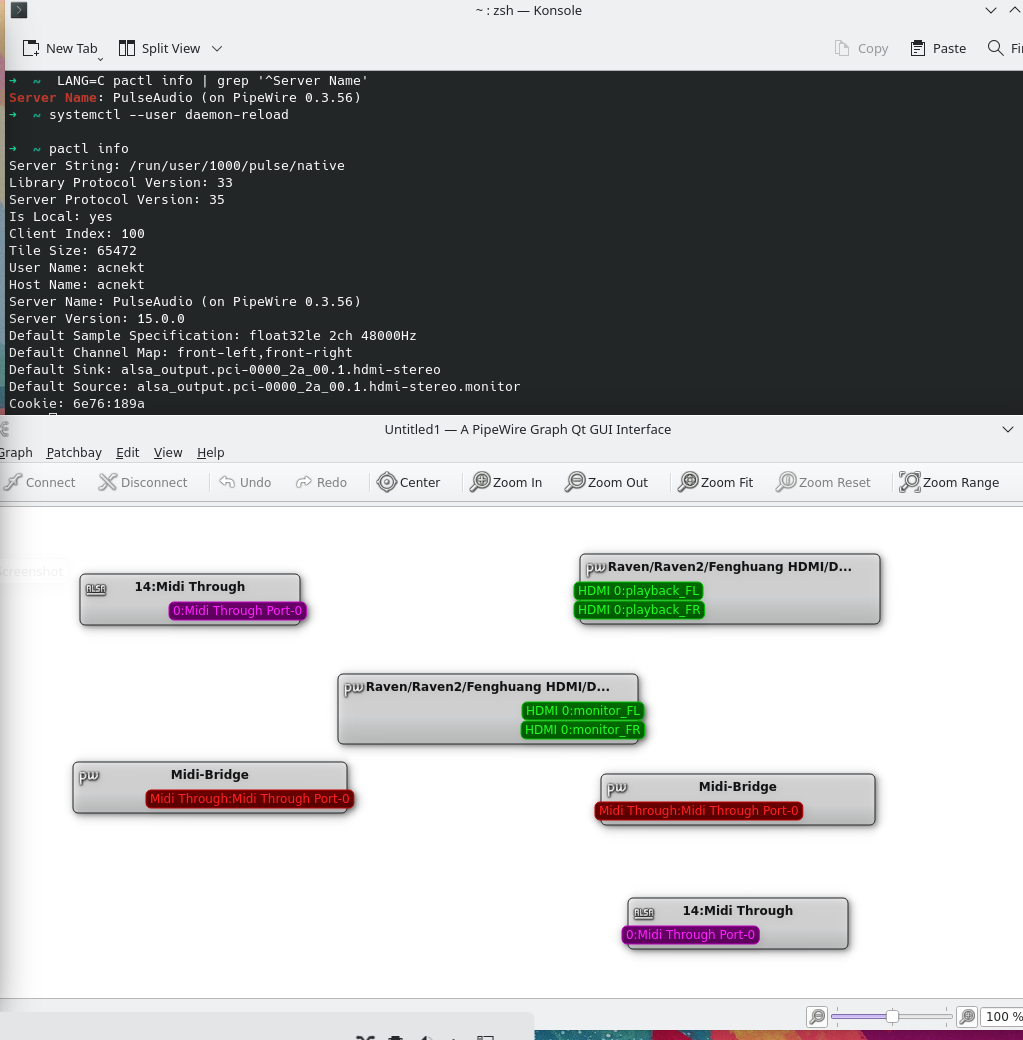
Task: Adjust the zoom slider handle
Action: [x=892, y=1016]
